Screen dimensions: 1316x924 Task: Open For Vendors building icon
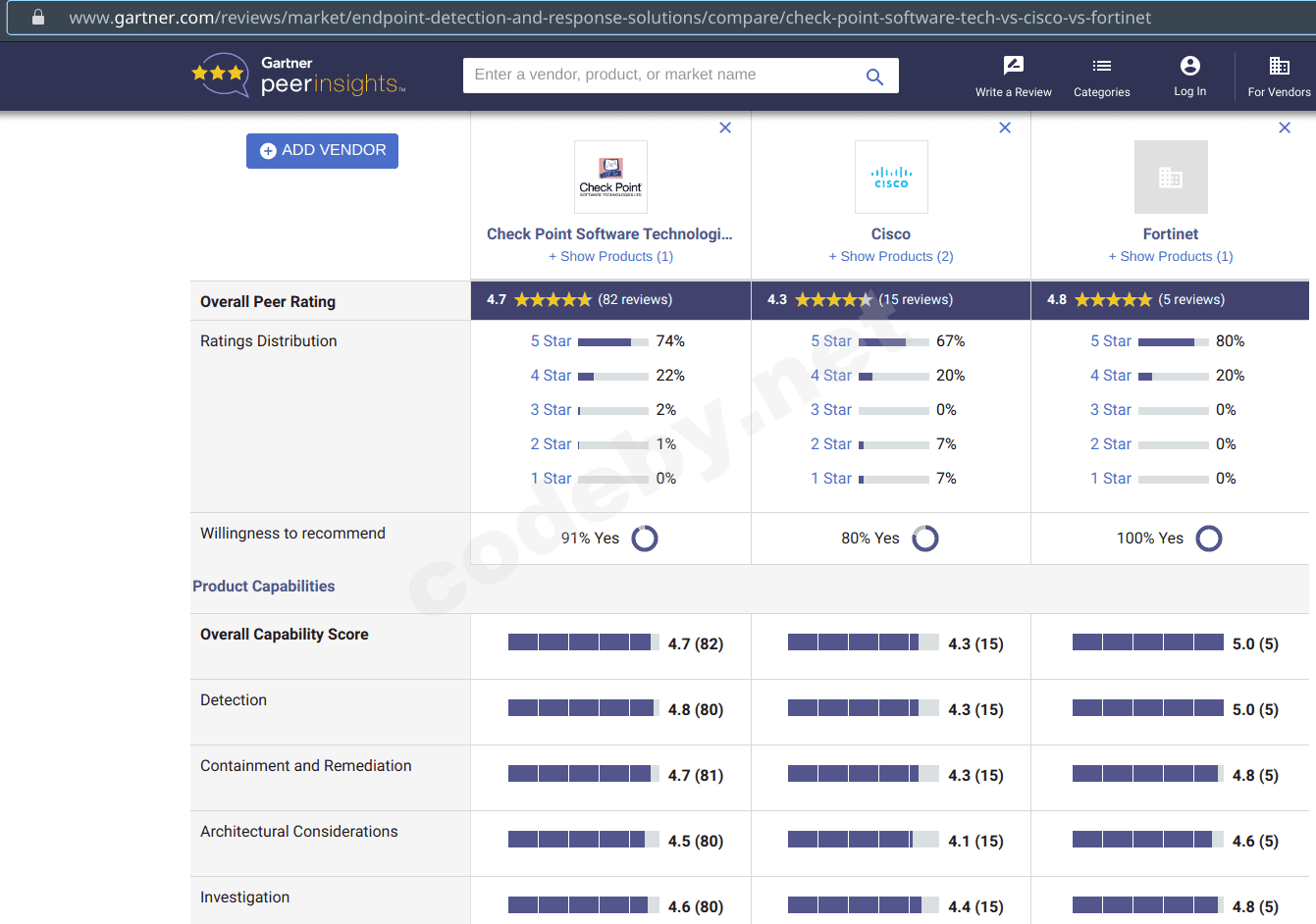(1279, 66)
